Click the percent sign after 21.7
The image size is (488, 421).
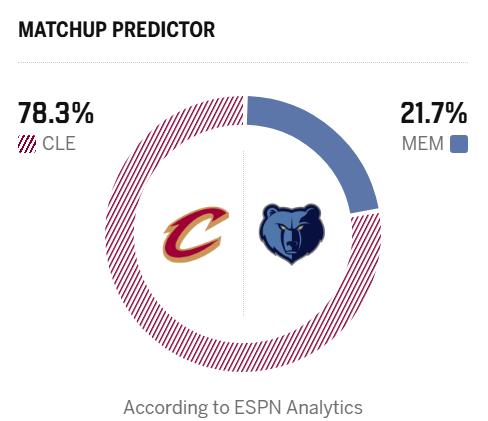[457, 113]
